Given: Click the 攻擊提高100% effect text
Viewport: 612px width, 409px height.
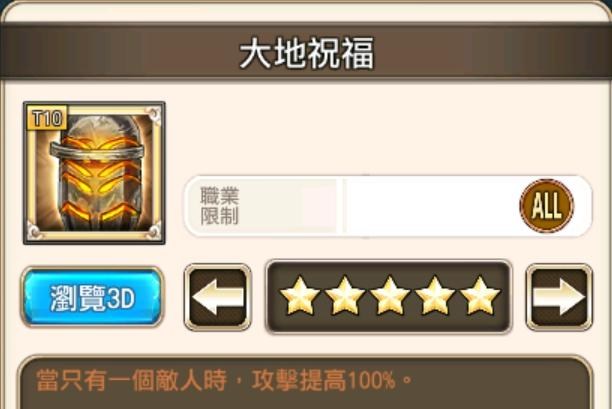Looking at the screenshot, I should click(x=323, y=380).
